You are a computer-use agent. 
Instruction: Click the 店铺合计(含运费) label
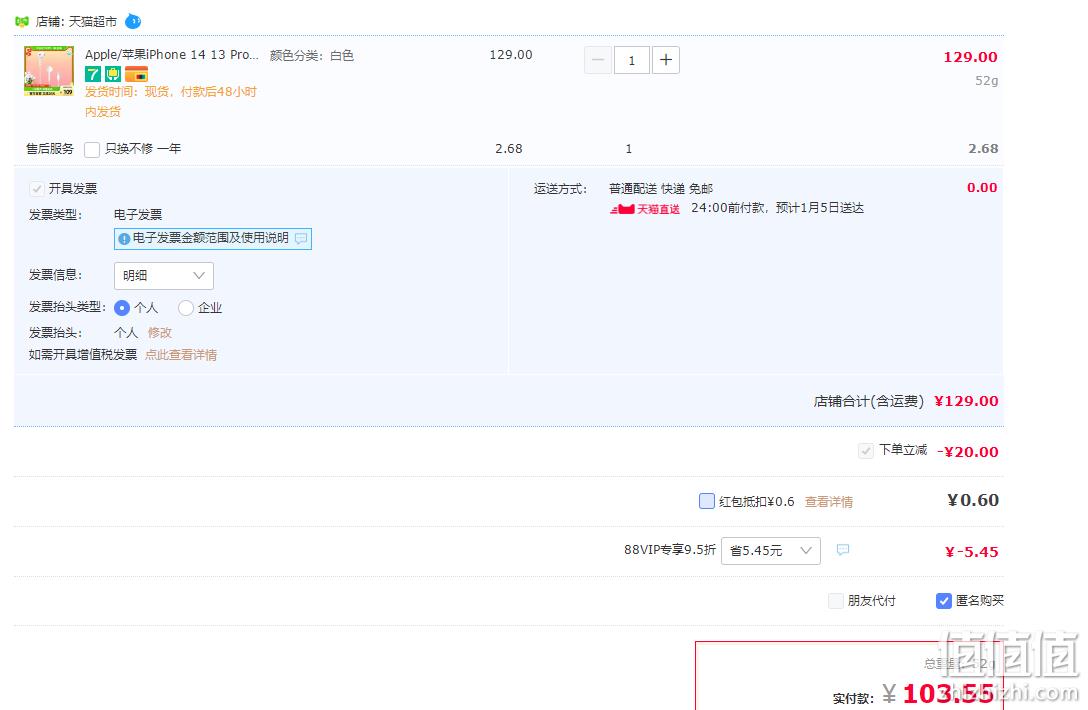868,401
